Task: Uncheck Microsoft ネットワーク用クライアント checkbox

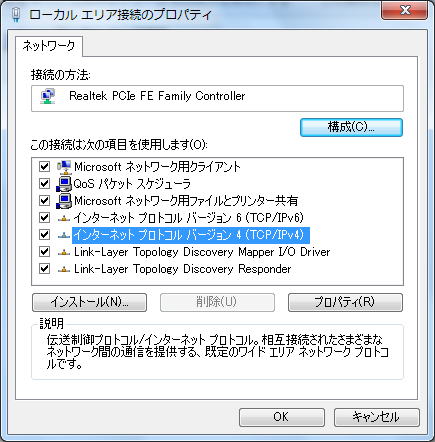Action: pyautogui.click(x=44, y=166)
